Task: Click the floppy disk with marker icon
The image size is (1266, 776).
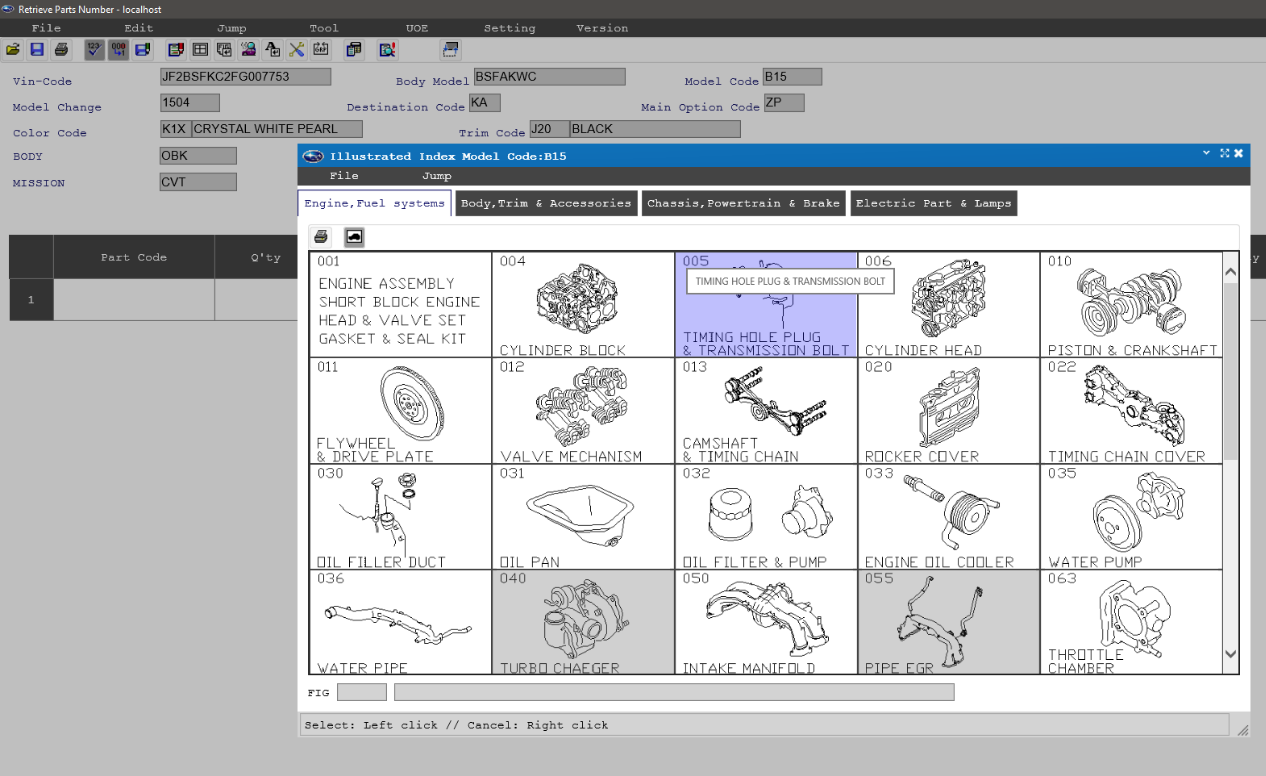Action: pyautogui.click(x=143, y=49)
